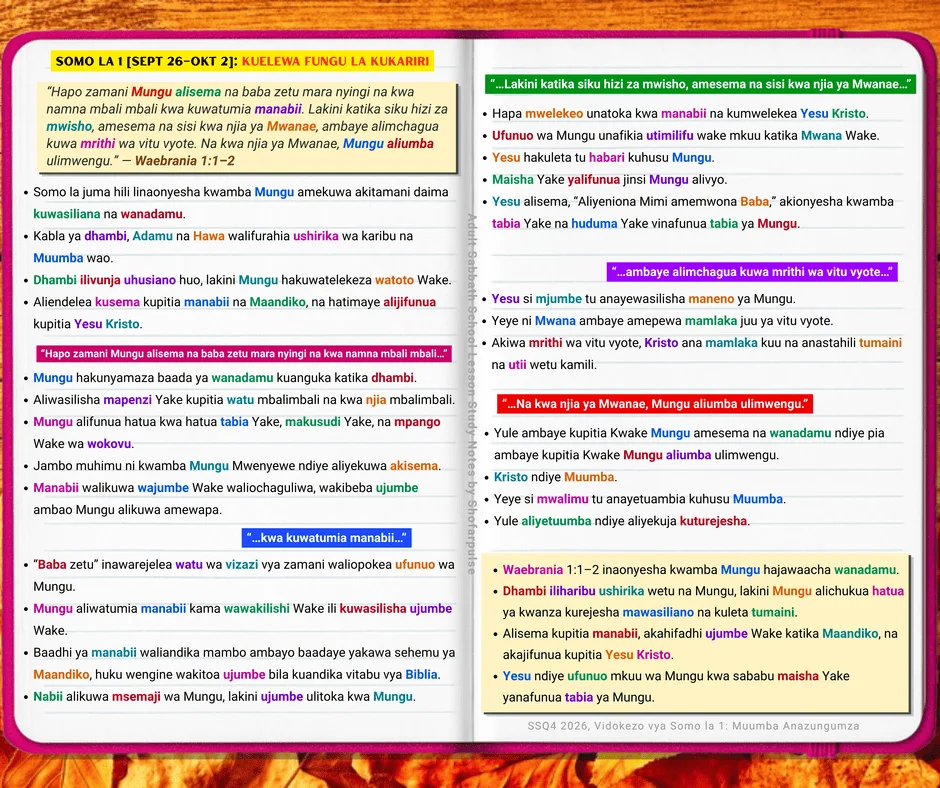Image resolution: width=940 pixels, height=788 pixels.
Task: Select the green word "Nabii" at line start
Action: pyautogui.click(x=48, y=697)
